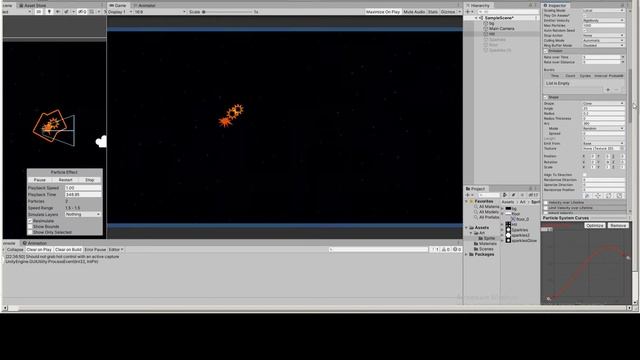Viewport: 640px width, 360px height.
Task: Click third shape gizmo rotate tool icon
Action: tap(609, 196)
